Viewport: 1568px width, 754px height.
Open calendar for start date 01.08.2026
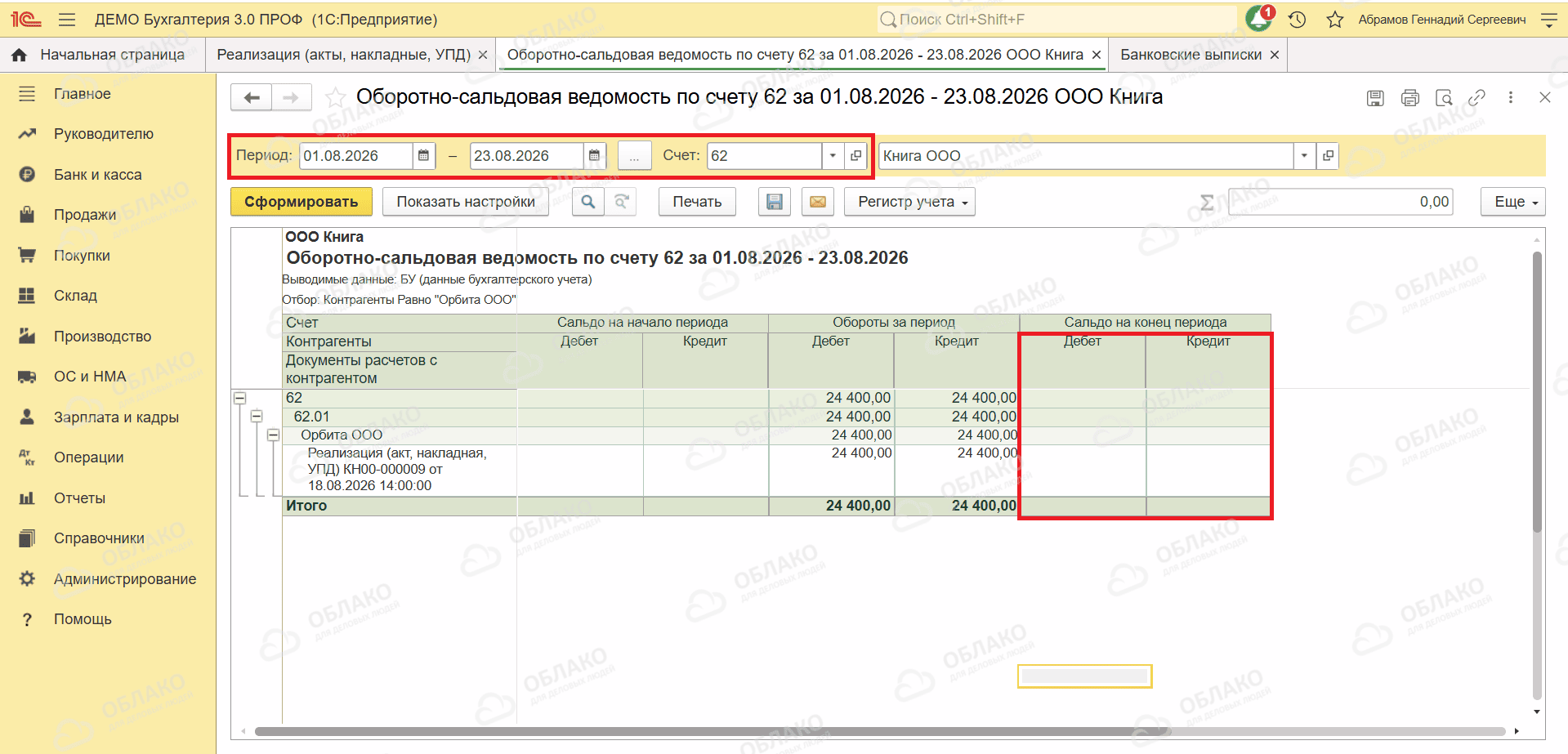pos(423,155)
